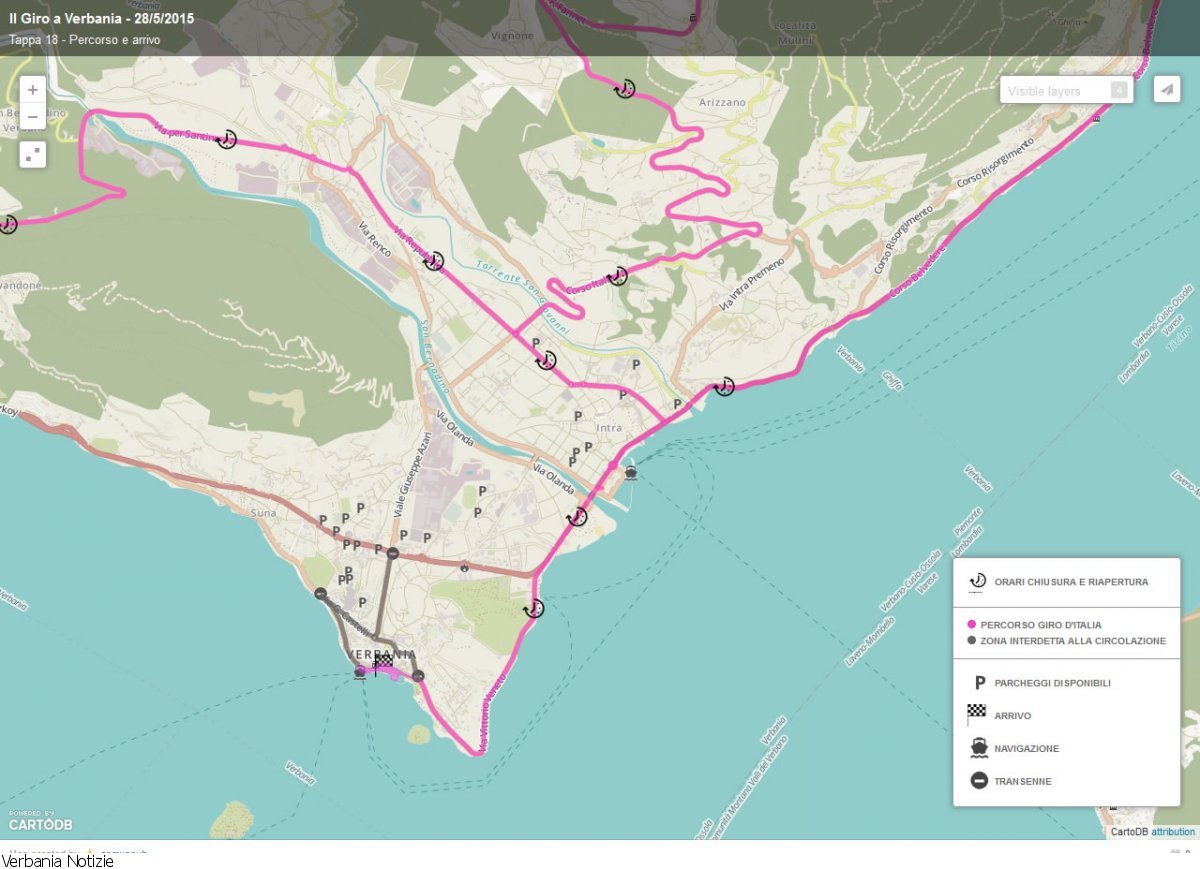Select the clock marker on Corso Italia
This screenshot has height=869, width=1200.
tap(618, 276)
